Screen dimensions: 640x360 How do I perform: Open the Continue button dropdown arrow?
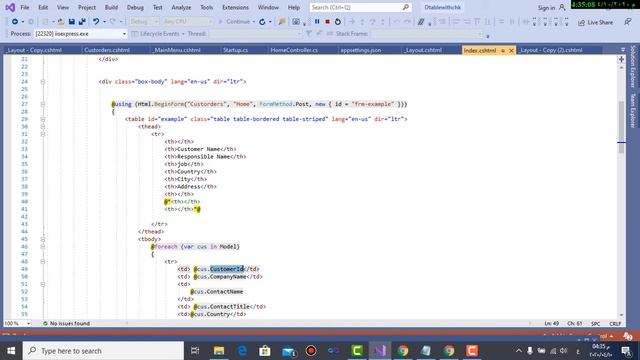[x=253, y=22]
